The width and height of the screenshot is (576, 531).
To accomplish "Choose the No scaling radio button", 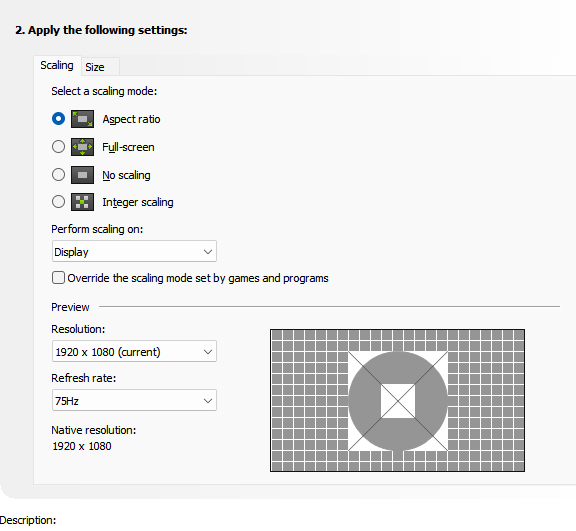I will tap(58, 174).
